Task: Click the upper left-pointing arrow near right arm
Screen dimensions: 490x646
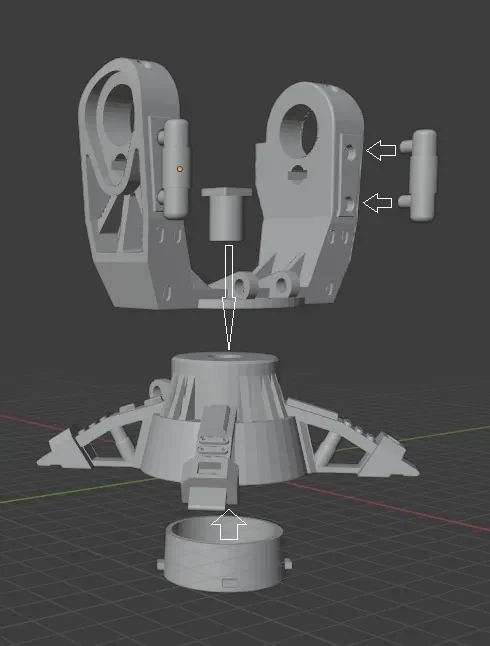Action: (381, 150)
